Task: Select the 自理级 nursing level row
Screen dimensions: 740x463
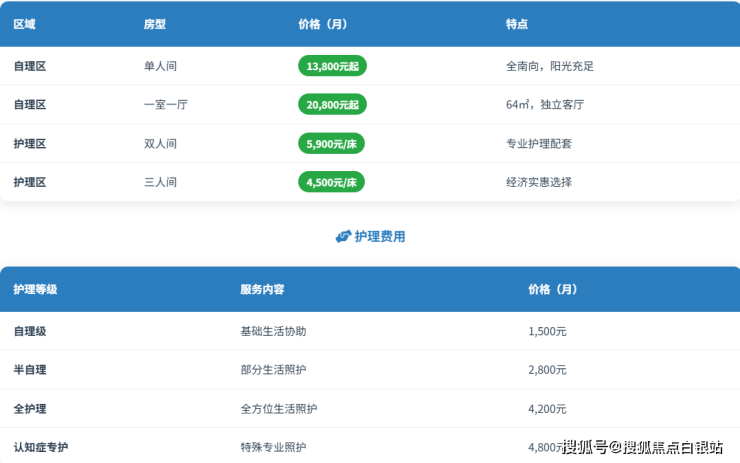Action: point(30,330)
